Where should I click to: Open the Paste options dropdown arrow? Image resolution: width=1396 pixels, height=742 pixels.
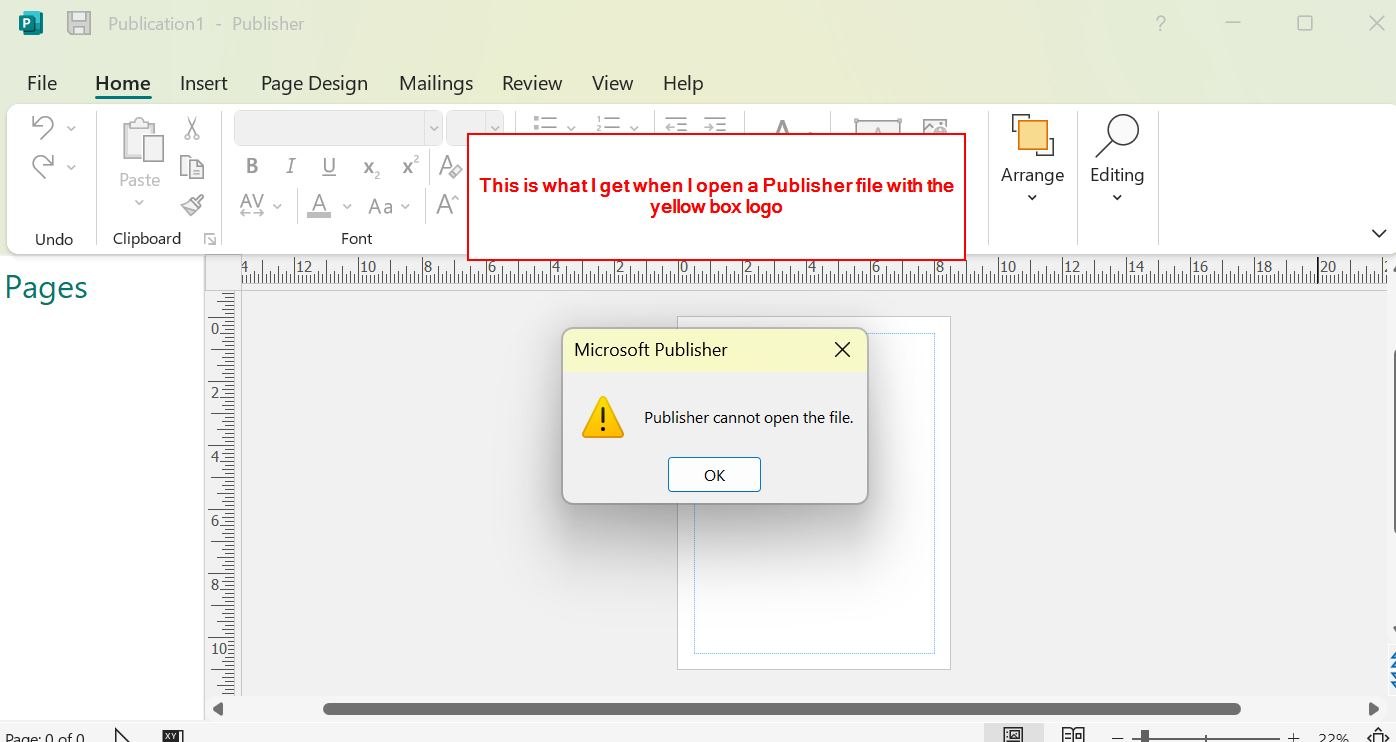tap(139, 203)
